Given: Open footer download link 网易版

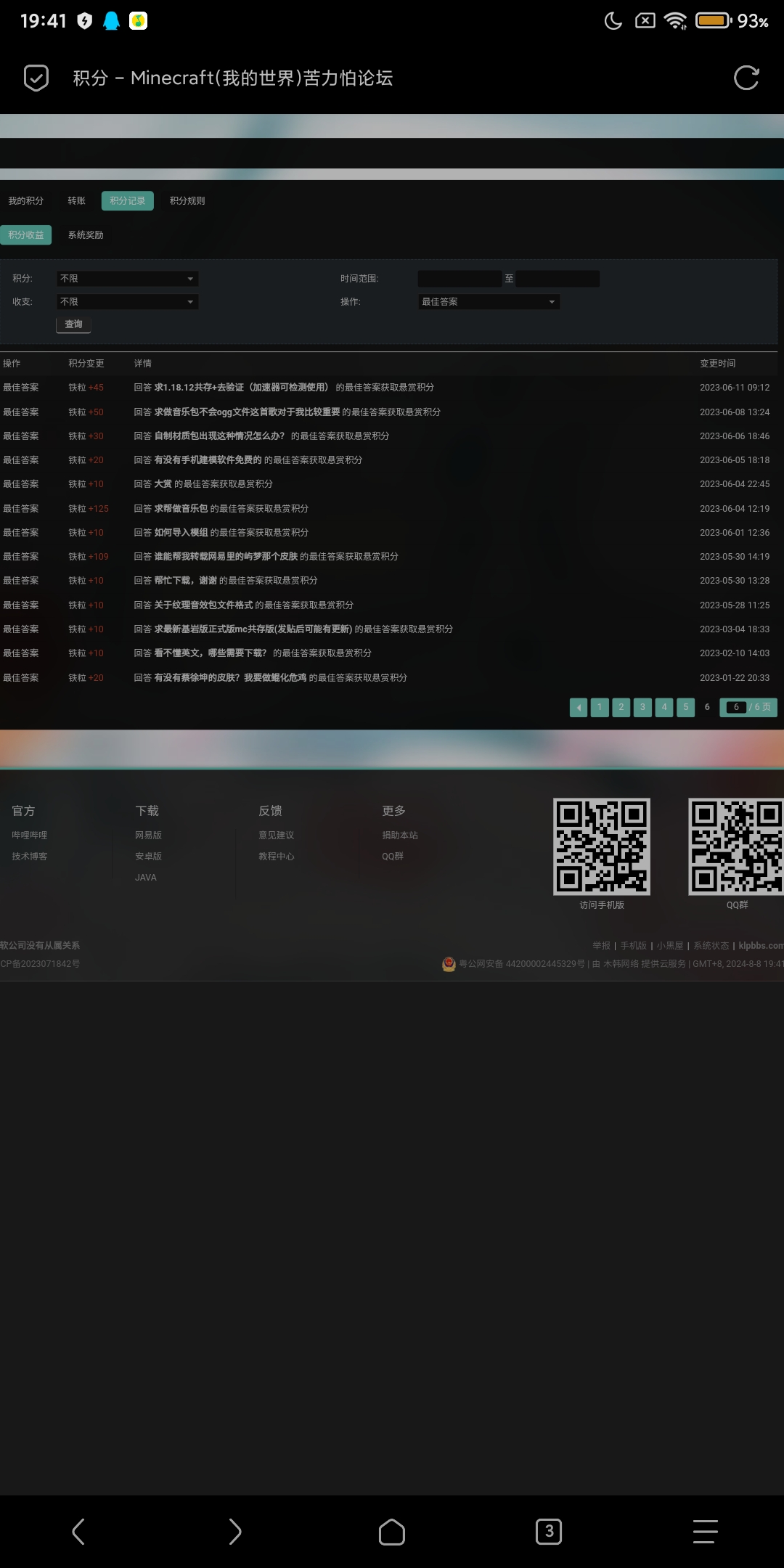Looking at the screenshot, I should [x=148, y=836].
